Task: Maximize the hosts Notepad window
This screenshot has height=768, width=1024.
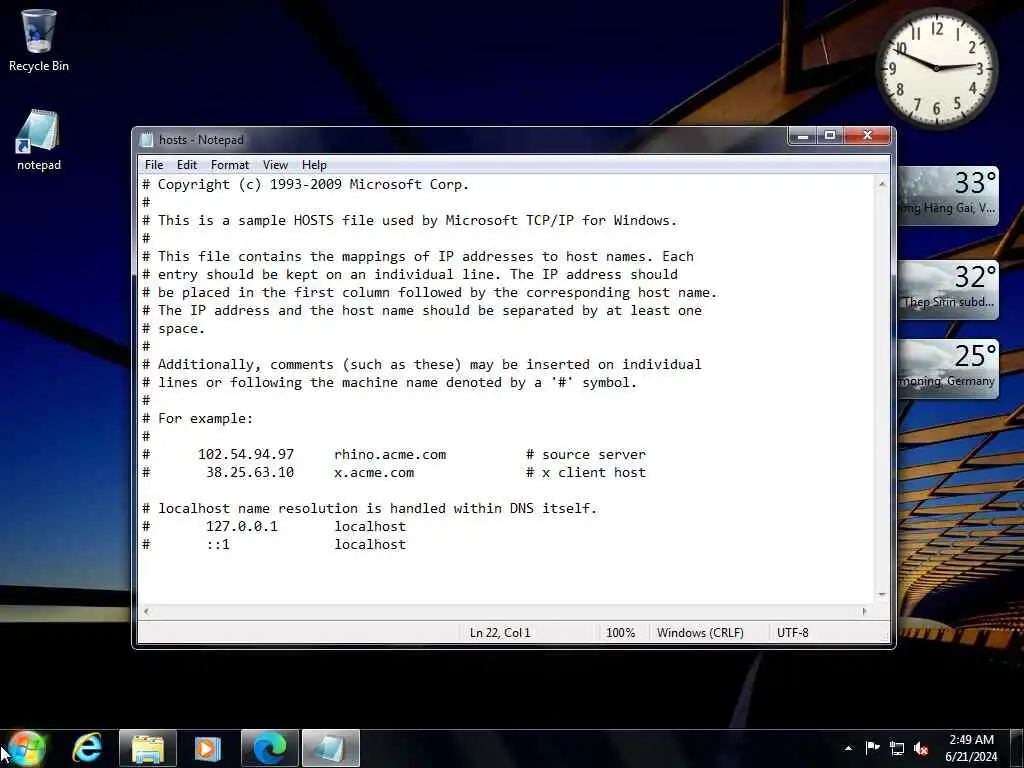Action: click(x=830, y=136)
